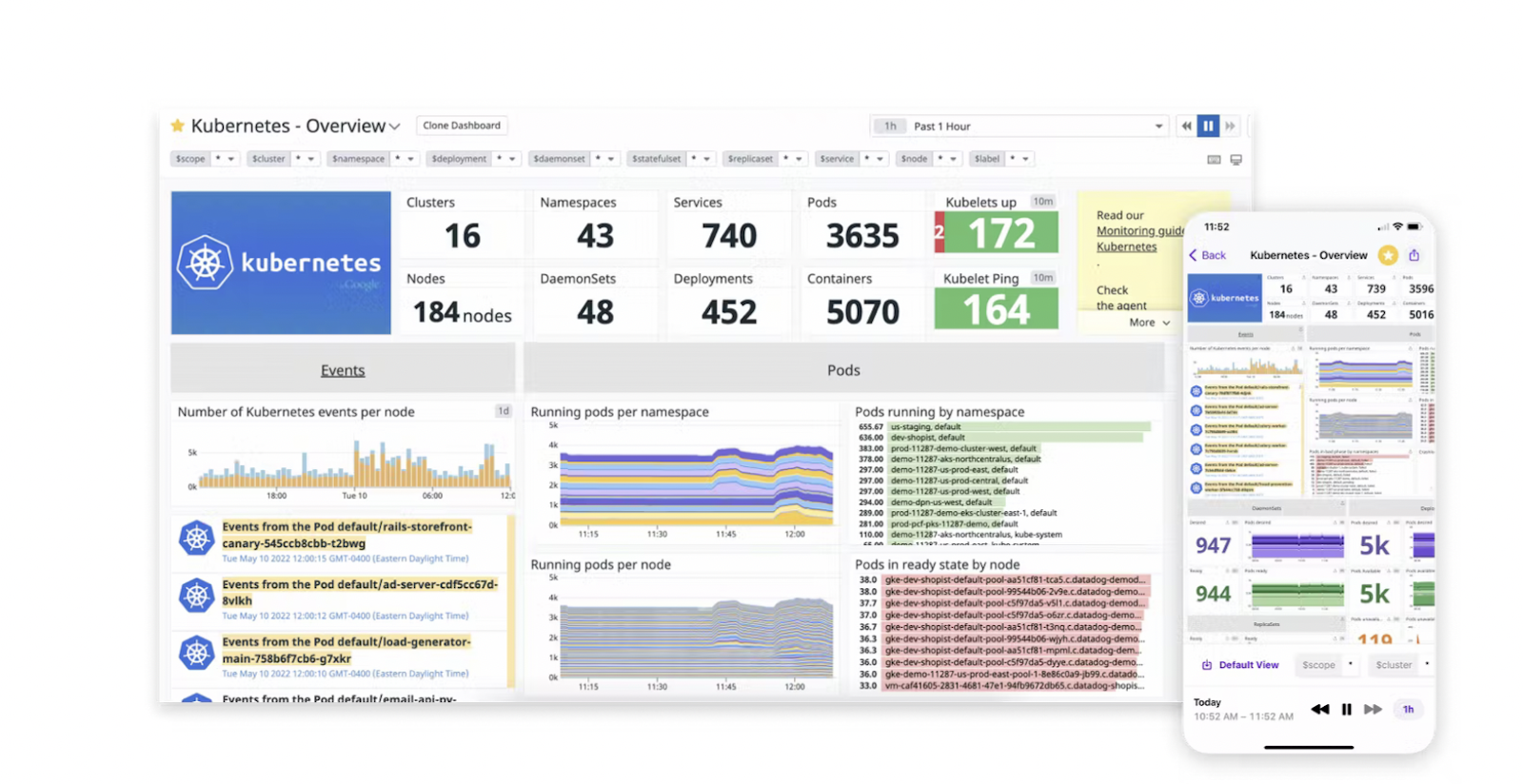This screenshot has width=1523, height=784.
Task: Click the large Kubernetes logo banner
Action: point(281,263)
